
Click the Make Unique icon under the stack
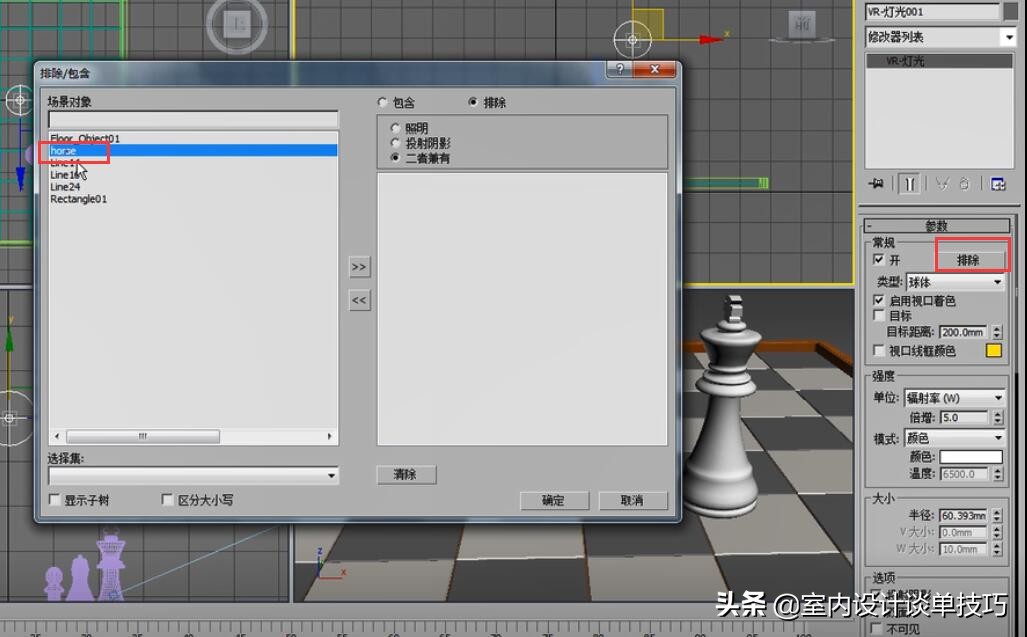[942, 183]
